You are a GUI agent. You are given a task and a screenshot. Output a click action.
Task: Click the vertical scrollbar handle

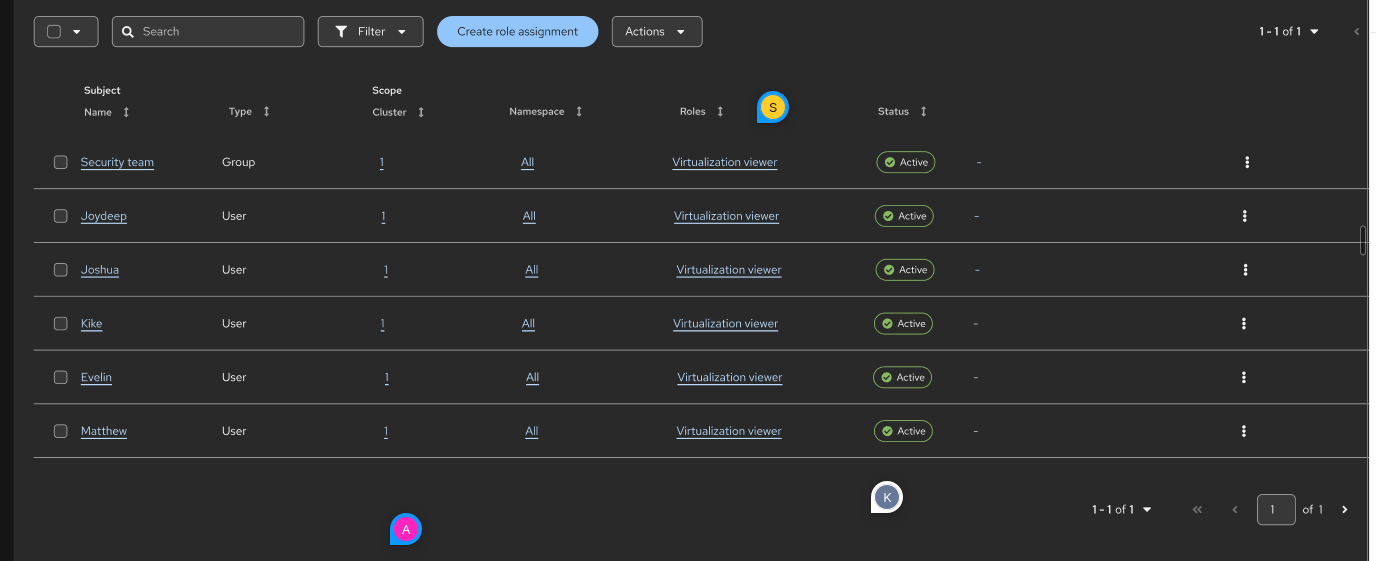(x=1363, y=241)
